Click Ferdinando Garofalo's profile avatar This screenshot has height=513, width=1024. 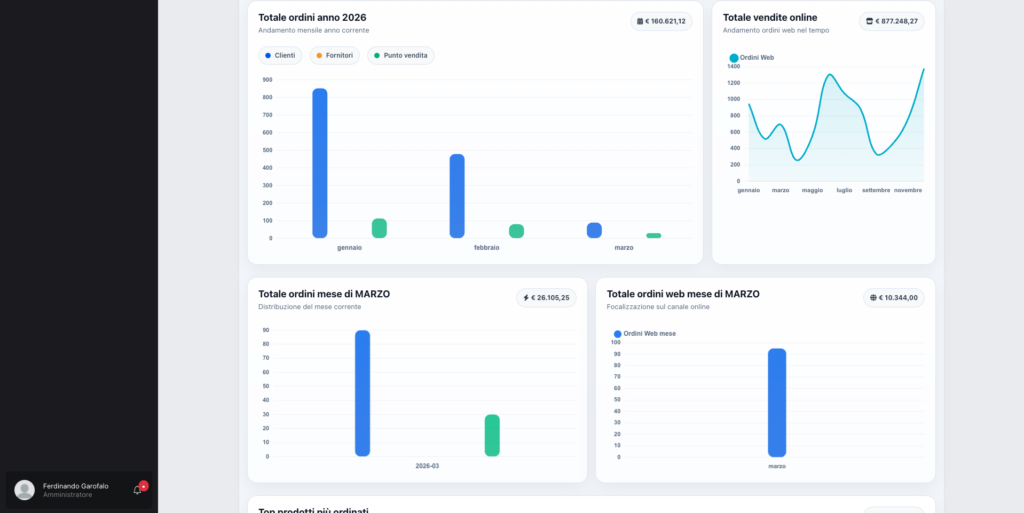tap(25, 490)
